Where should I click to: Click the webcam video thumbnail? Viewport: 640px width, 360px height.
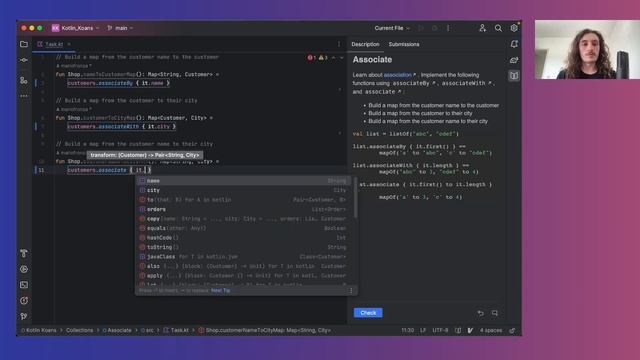tap(587, 49)
